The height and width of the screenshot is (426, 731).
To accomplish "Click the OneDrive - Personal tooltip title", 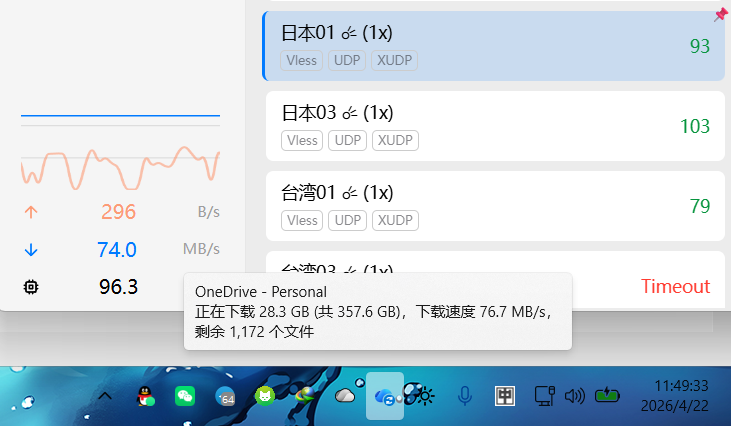I will coord(261,292).
